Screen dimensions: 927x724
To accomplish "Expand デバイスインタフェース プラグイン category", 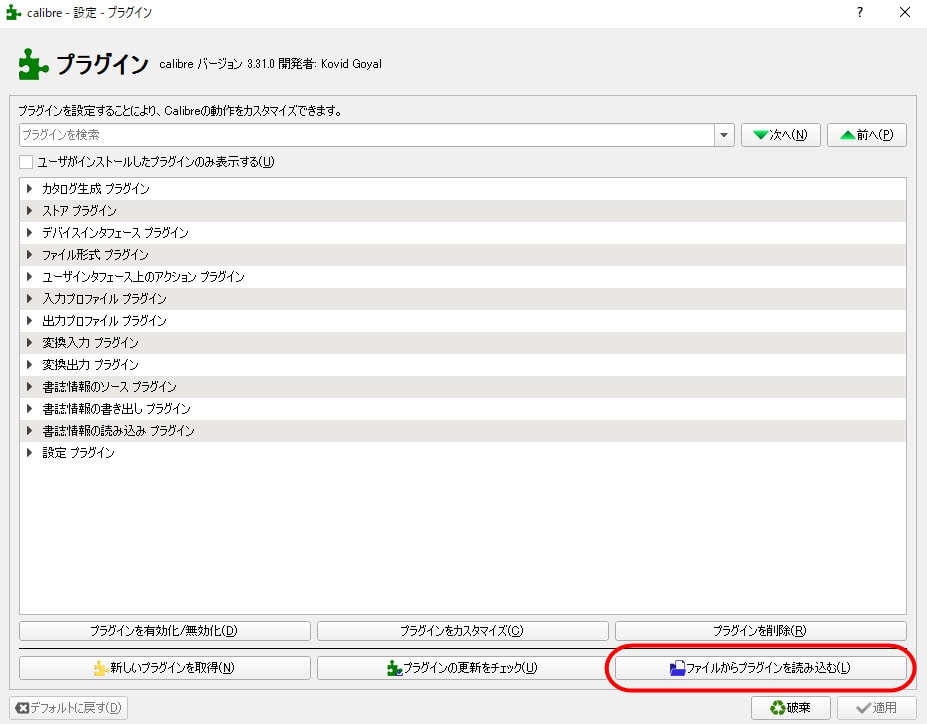I will click(x=29, y=232).
